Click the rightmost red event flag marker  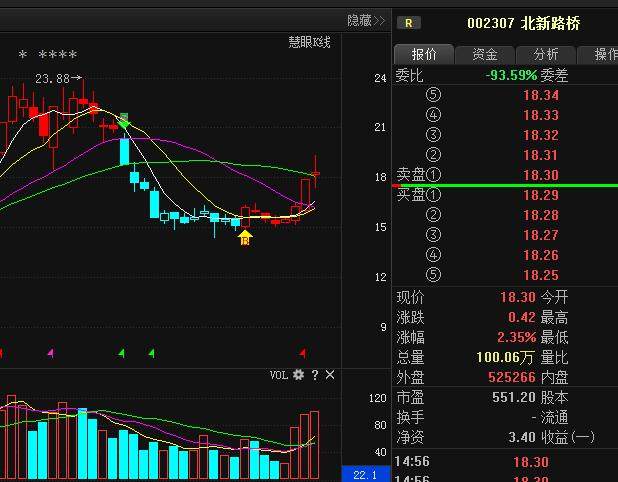(302, 352)
